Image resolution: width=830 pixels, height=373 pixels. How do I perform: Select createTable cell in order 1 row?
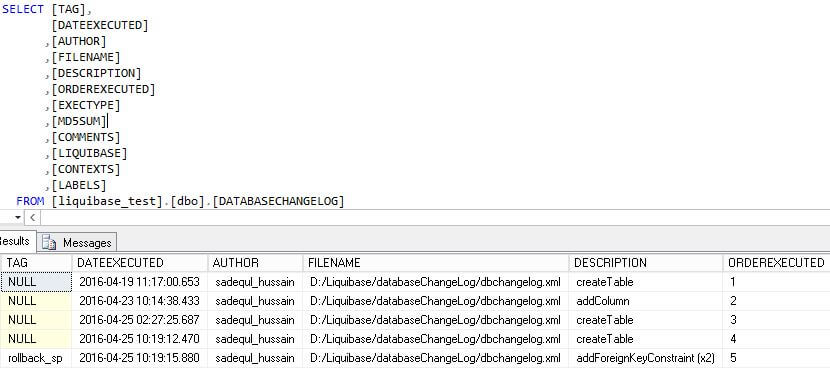pos(646,282)
